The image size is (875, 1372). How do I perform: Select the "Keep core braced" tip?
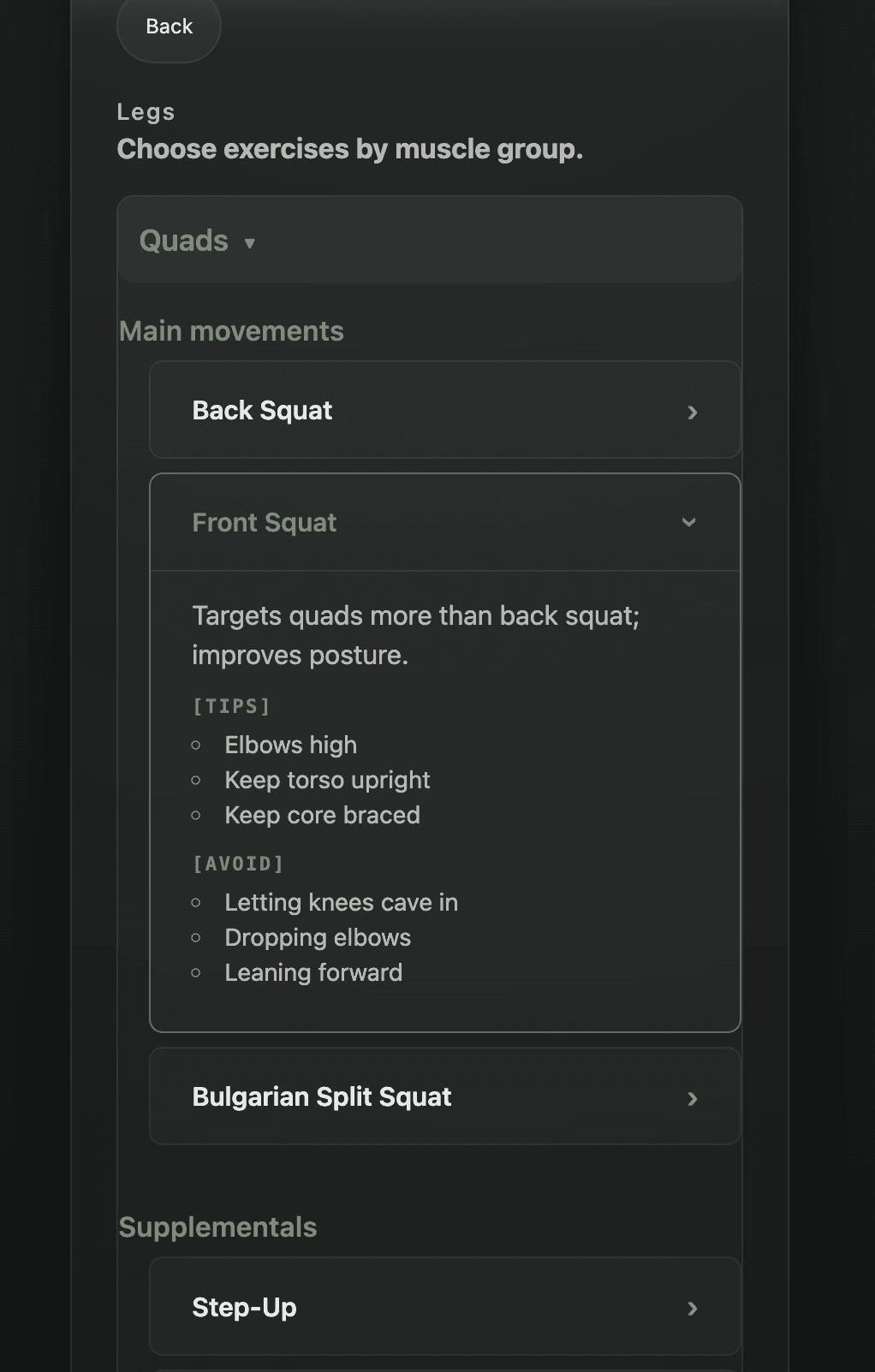pyautogui.click(x=322, y=816)
